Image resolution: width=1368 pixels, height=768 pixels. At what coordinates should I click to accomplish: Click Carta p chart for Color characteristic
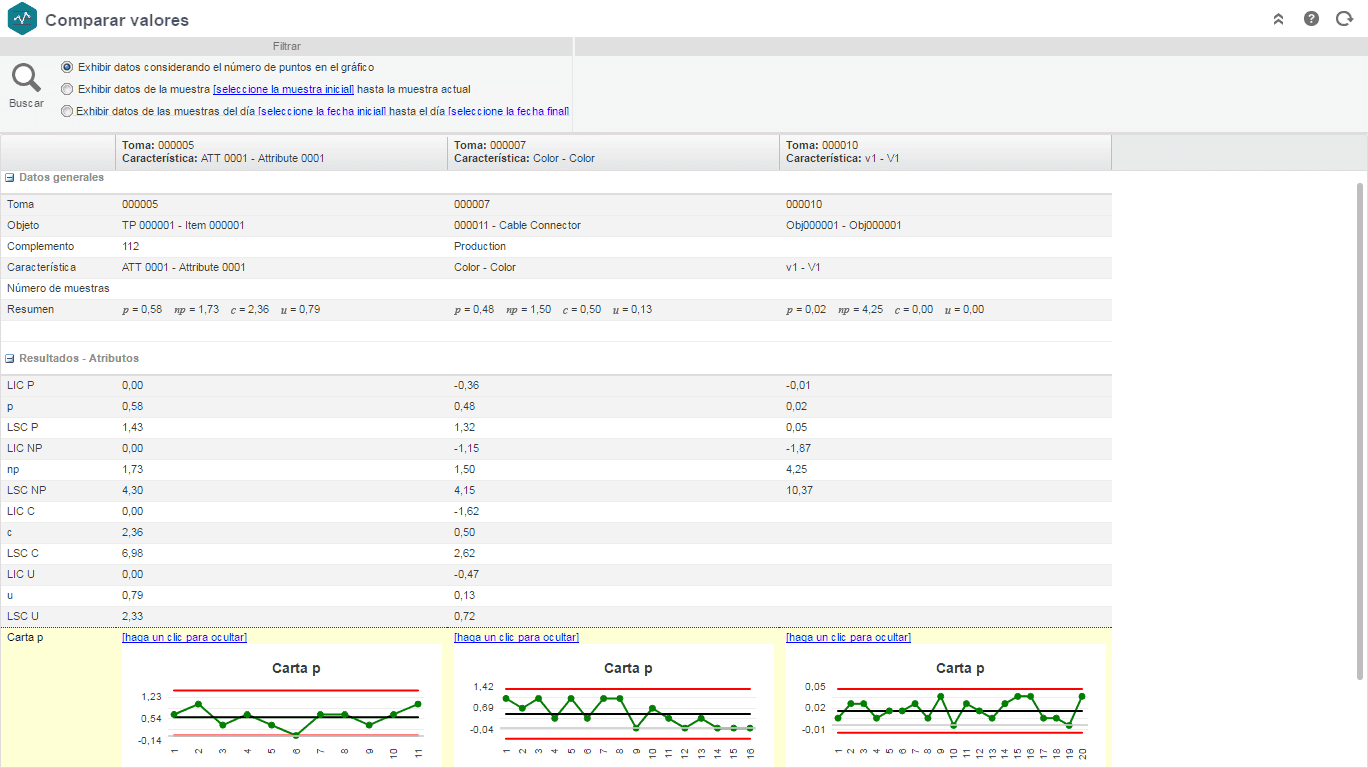coord(613,706)
